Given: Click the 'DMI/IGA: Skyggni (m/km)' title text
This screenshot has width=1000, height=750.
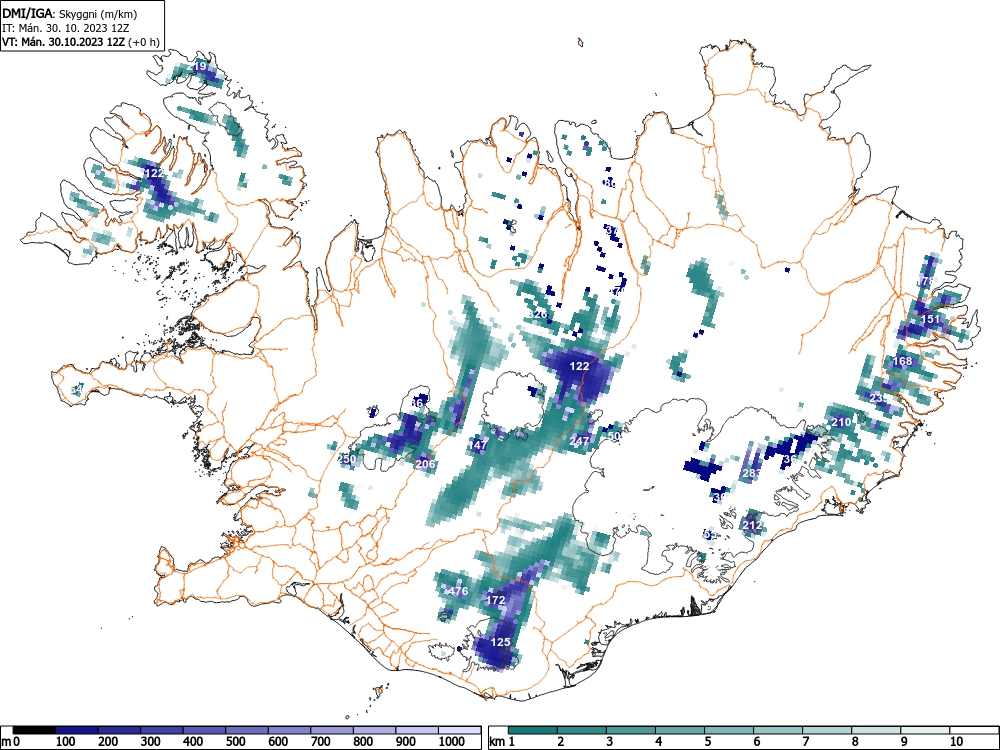Looking at the screenshot, I should [70, 13].
